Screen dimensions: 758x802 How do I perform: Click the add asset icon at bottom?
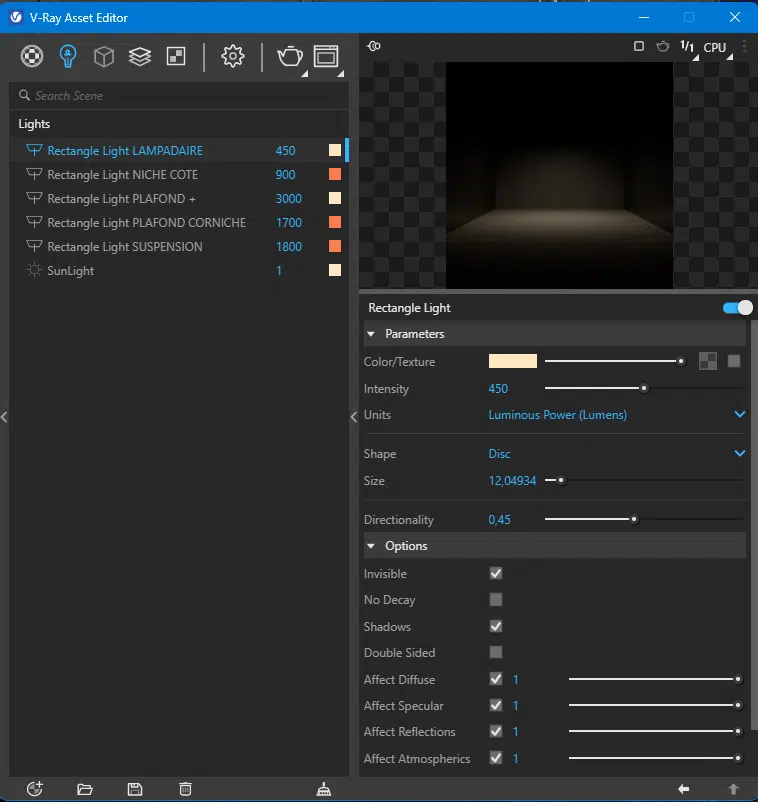pos(35,789)
